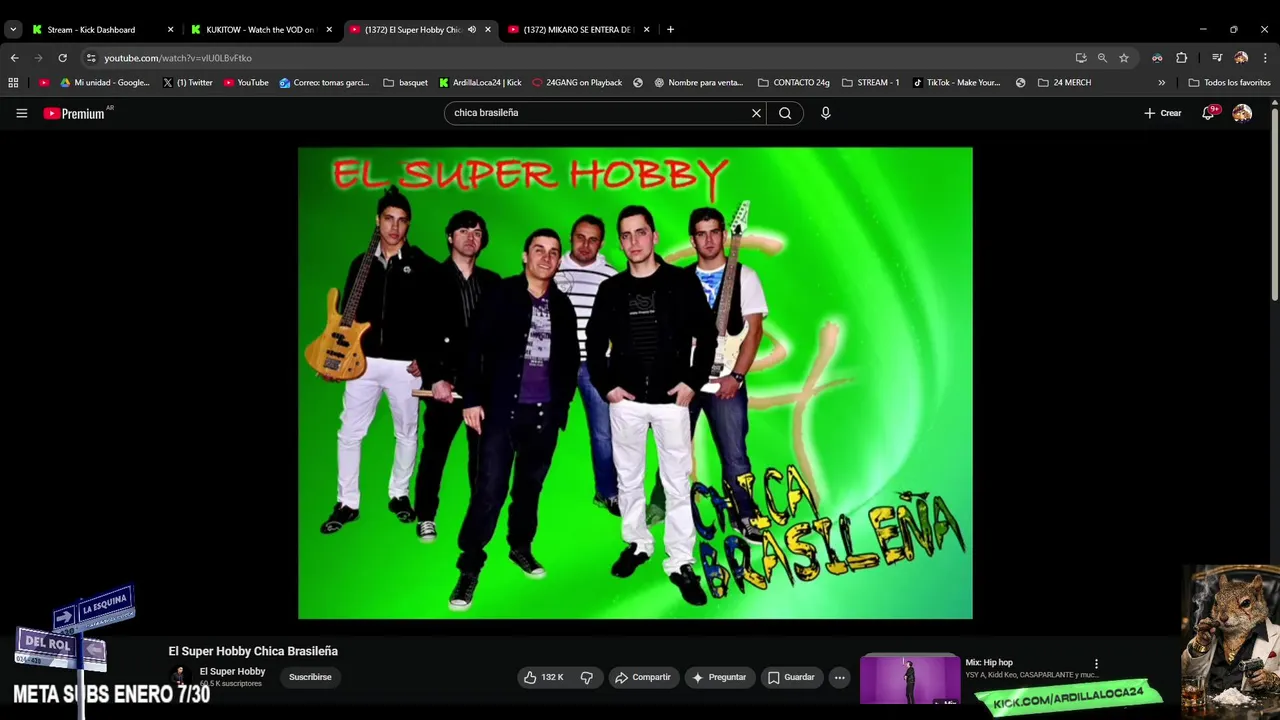
Task: Expand the CONTACTO 24g bookmarks folder
Action: click(x=794, y=83)
